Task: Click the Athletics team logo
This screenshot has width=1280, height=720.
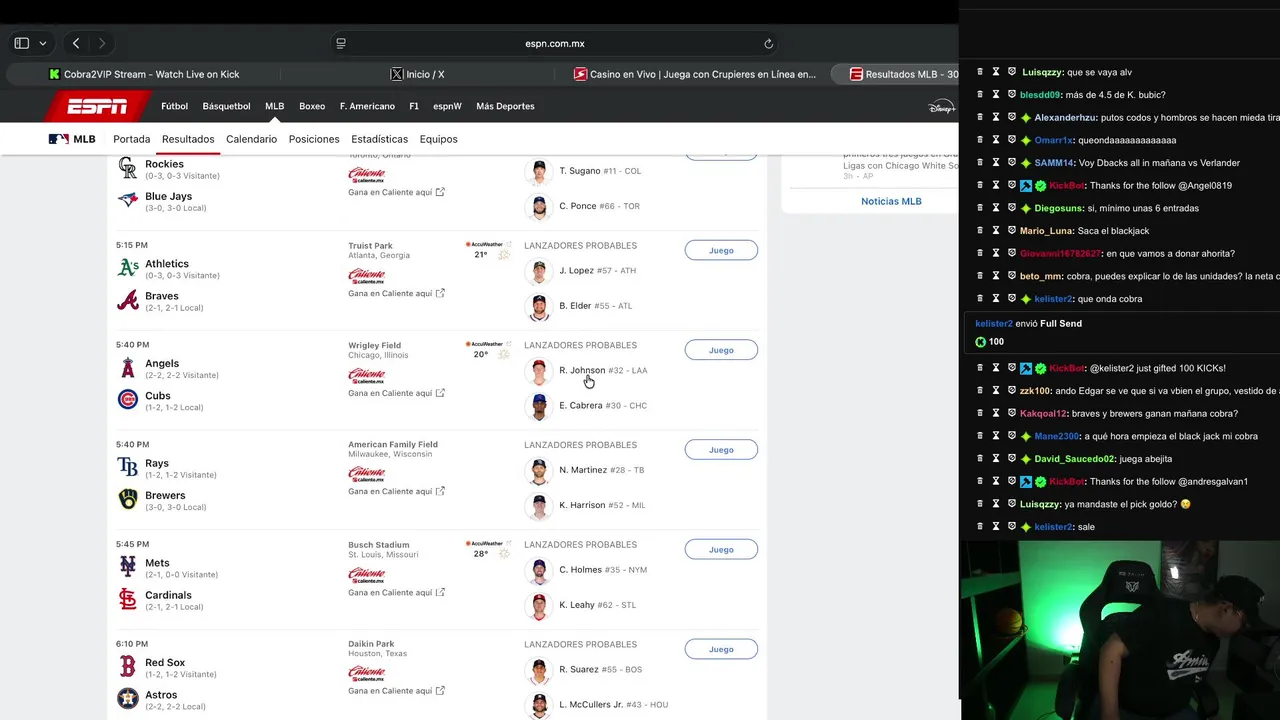Action: pos(128,268)
